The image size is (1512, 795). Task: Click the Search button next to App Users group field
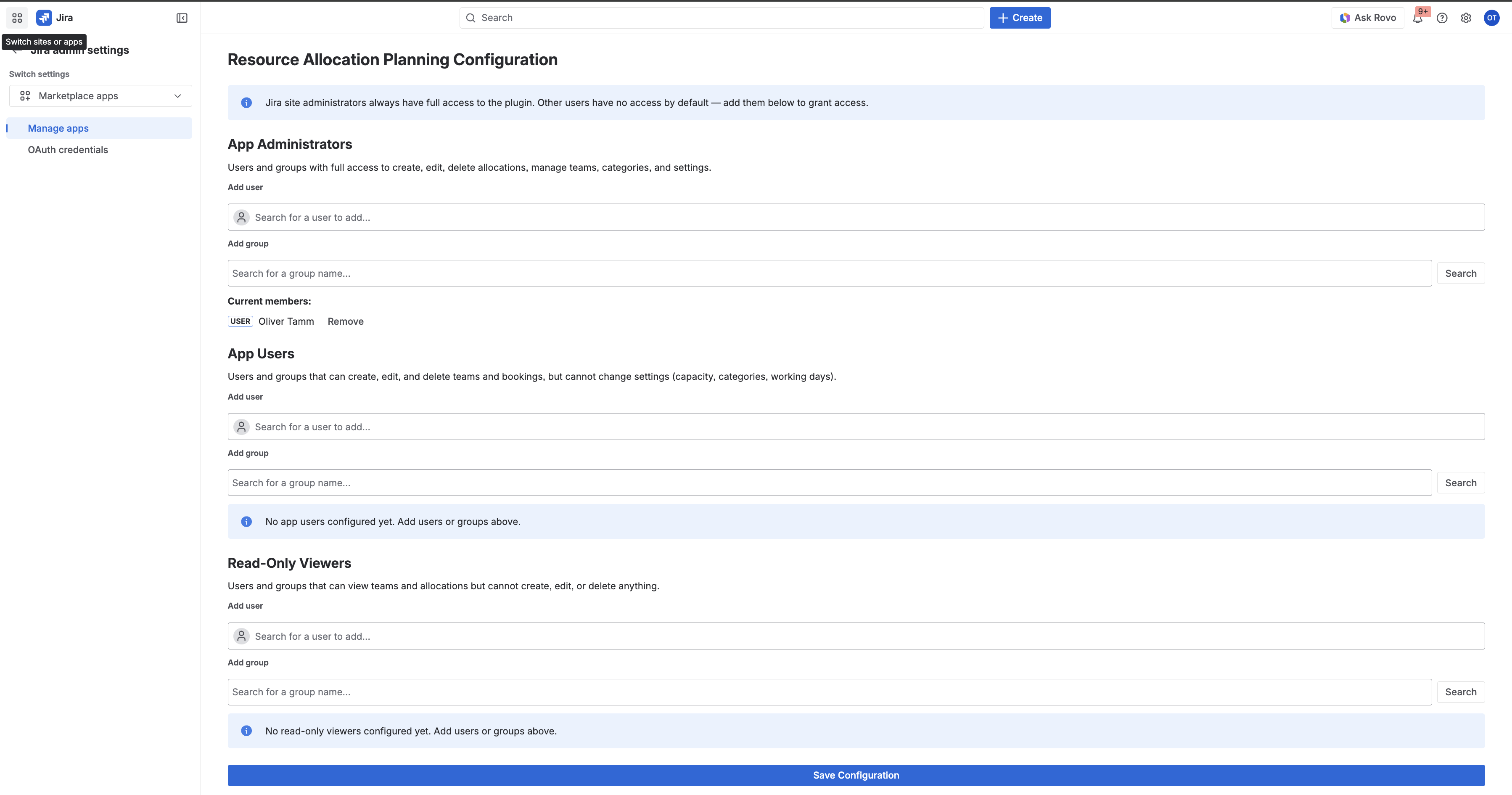coord(1461,482)
